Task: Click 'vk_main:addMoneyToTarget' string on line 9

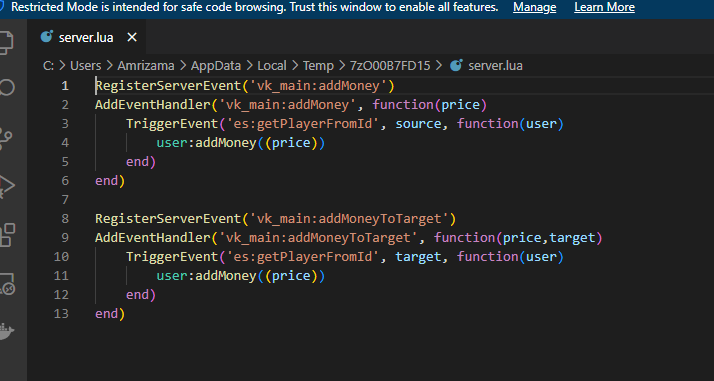Action: click(318, 238)
